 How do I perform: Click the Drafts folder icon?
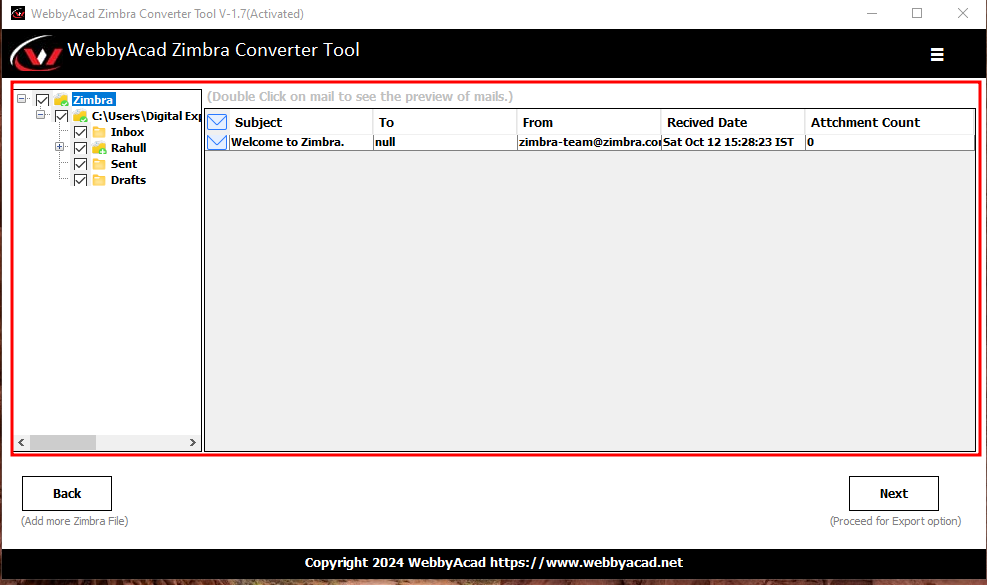click(x=99, y=180)
